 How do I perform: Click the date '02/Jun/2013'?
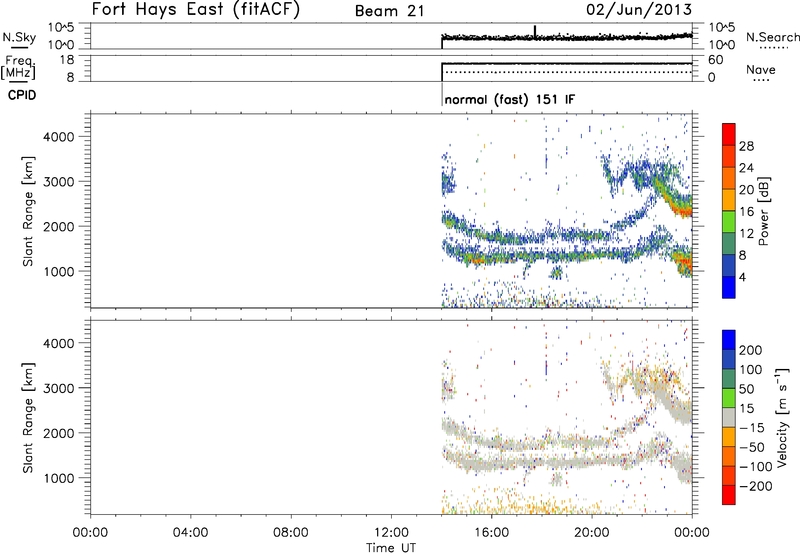639,9
